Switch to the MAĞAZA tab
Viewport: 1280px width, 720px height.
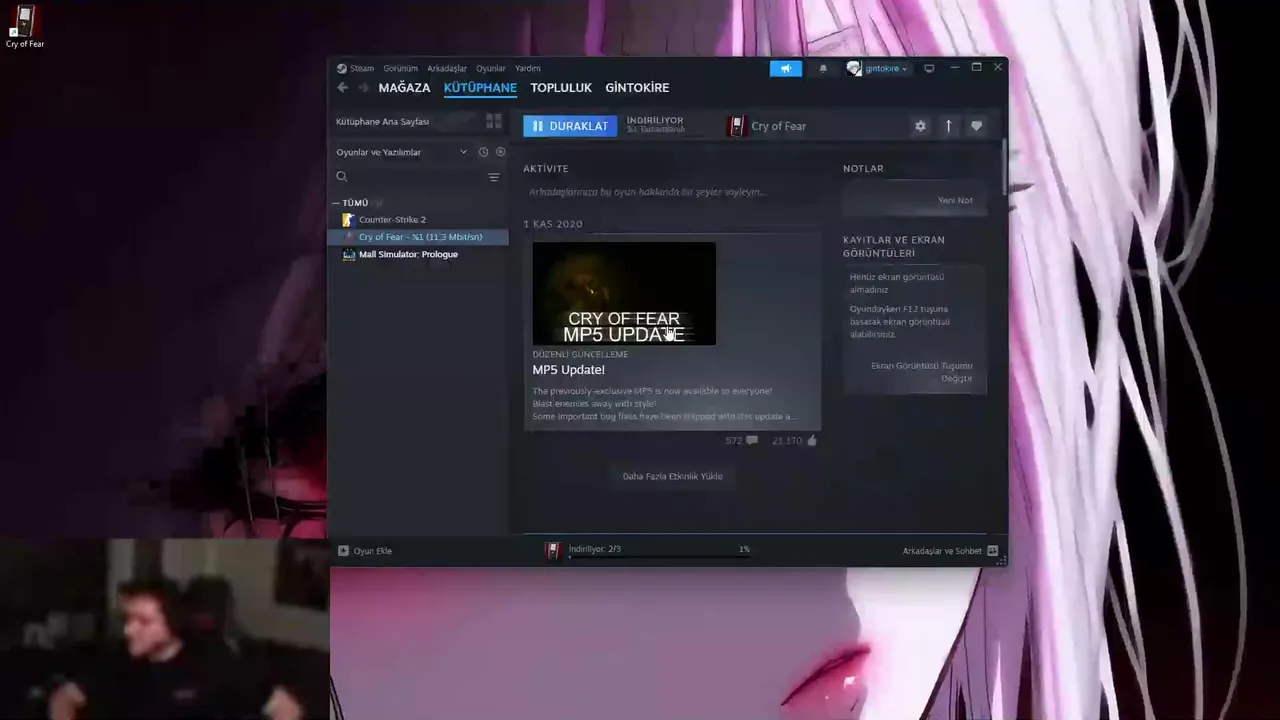coord(404,88)
